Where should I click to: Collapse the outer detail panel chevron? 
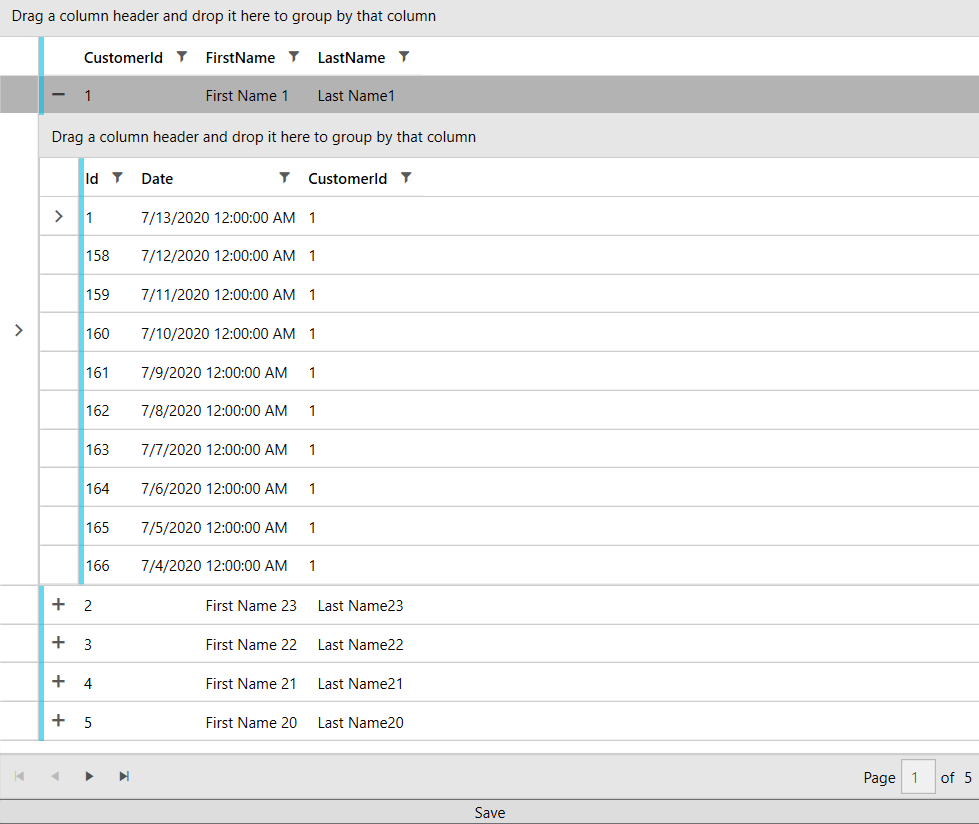coord(18,329)
